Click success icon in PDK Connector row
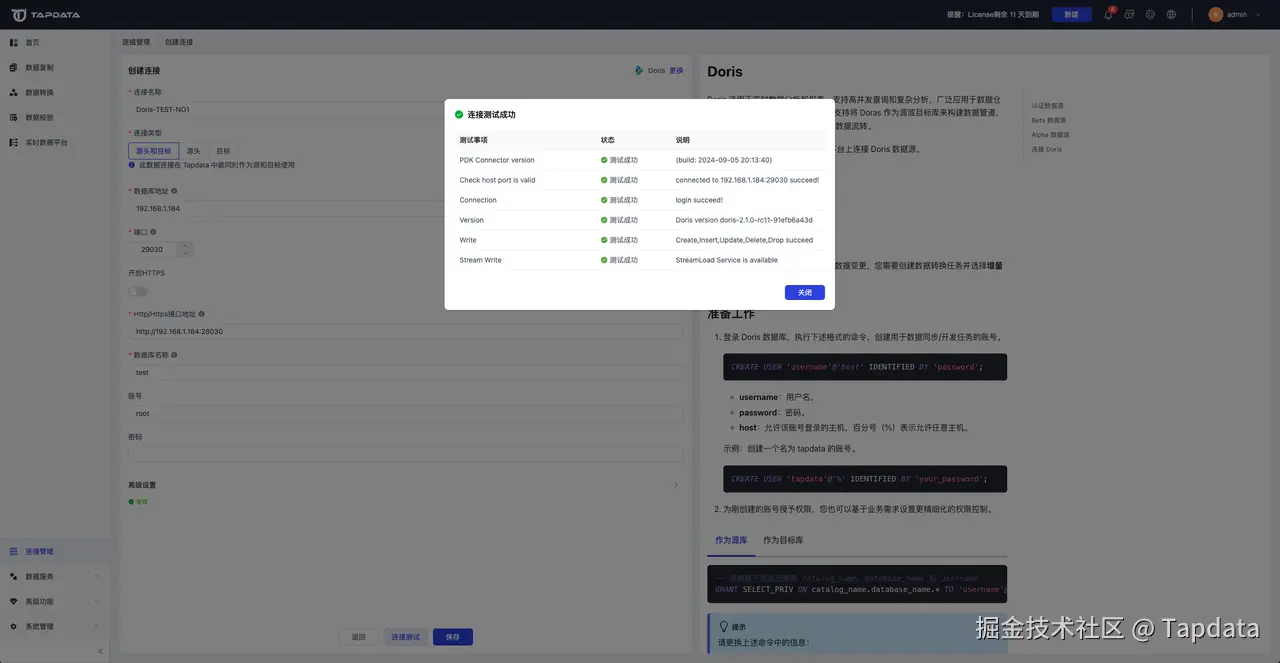 coord(604,160)
